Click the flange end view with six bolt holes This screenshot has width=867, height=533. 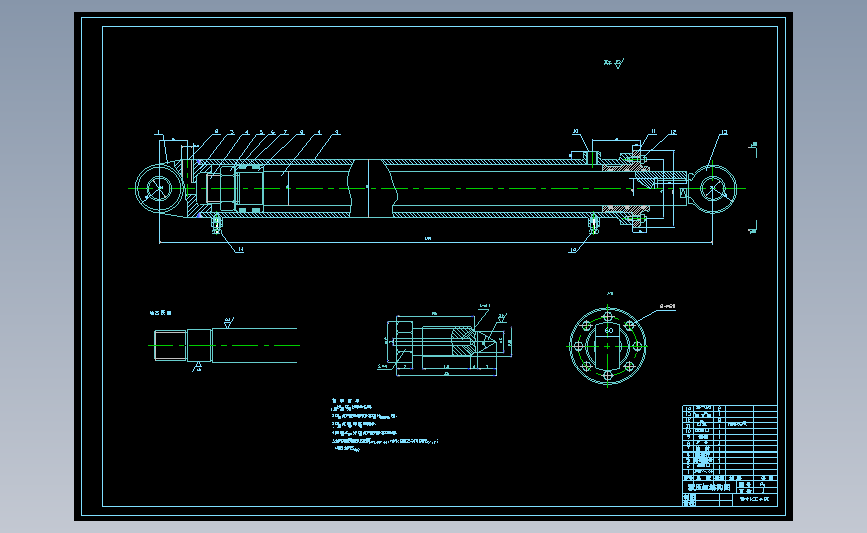coord(608,346)
